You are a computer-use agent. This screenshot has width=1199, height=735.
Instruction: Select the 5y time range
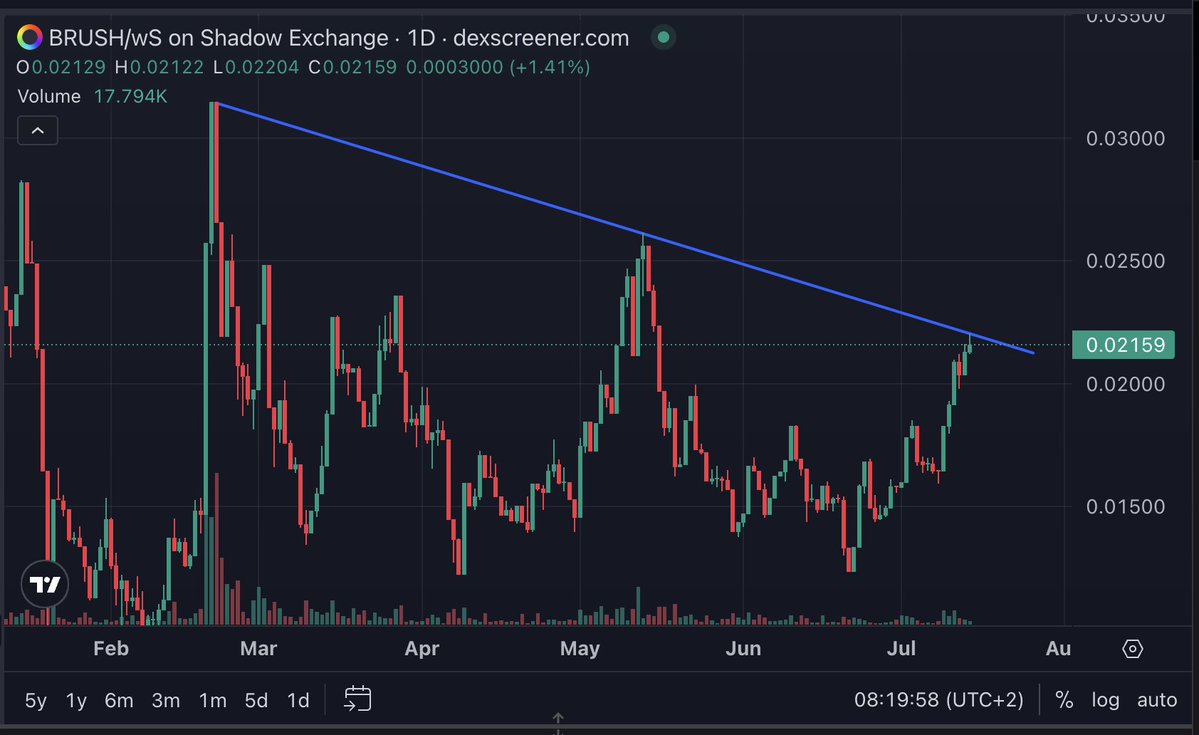click(x=36, y=700)
